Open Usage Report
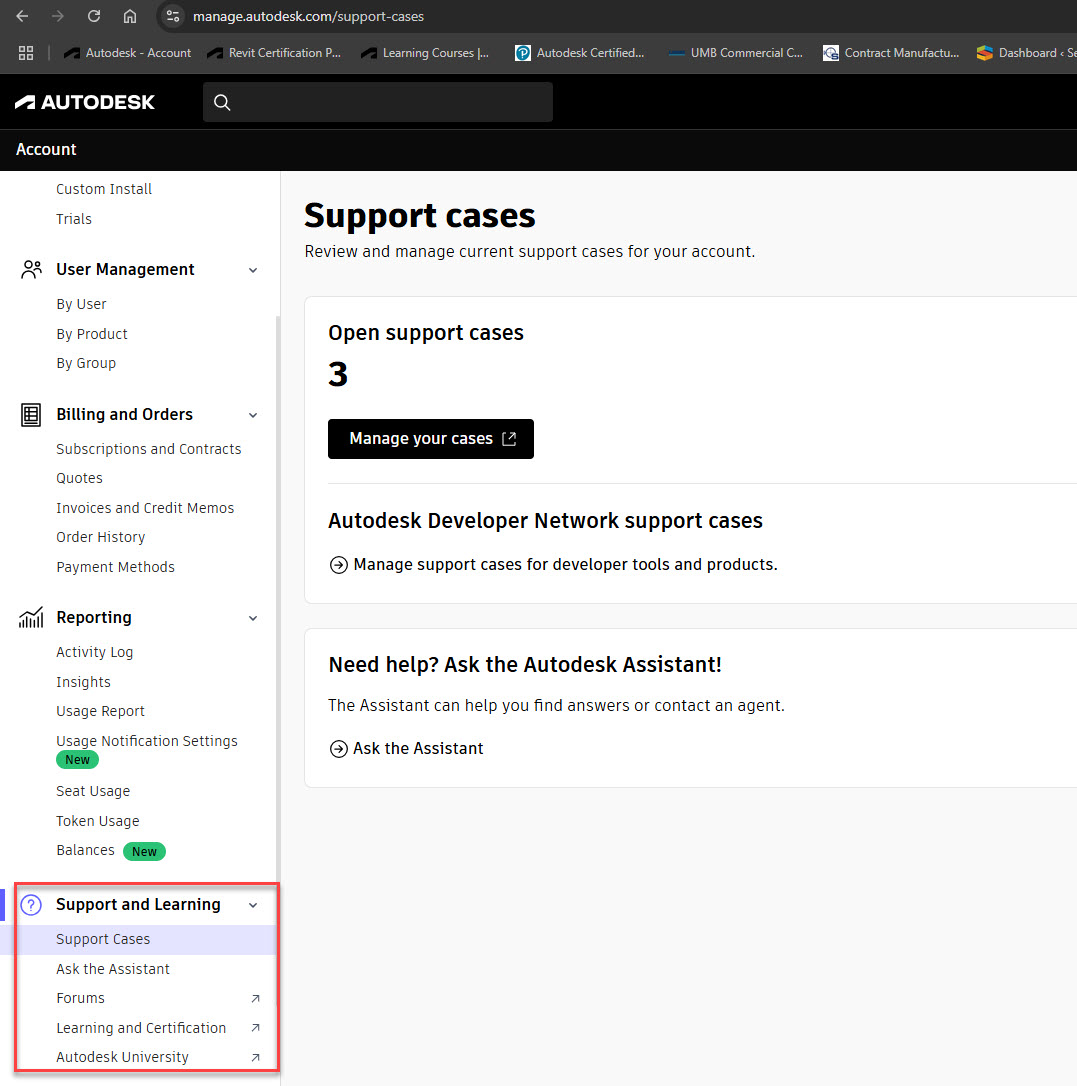Screen dimensions: 1077x1086 tap(100, 711)
